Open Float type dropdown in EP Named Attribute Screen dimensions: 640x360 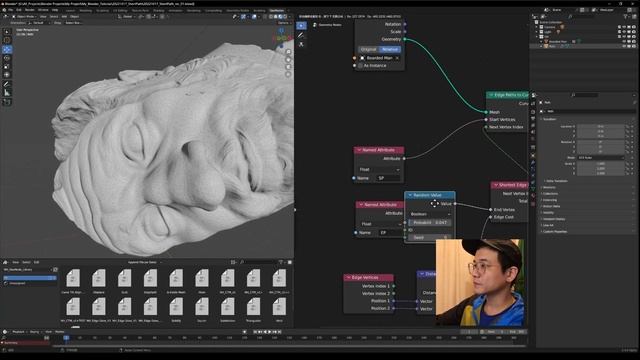pyautogui.click(x=381, y=224)
